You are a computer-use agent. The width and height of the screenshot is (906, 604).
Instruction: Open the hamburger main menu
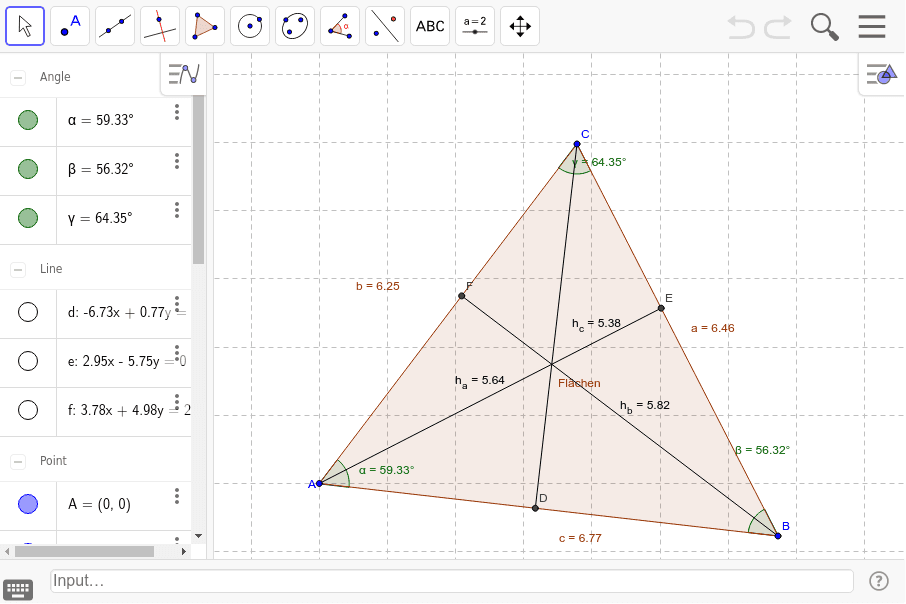pyautogui.click(x=872, y=27)
